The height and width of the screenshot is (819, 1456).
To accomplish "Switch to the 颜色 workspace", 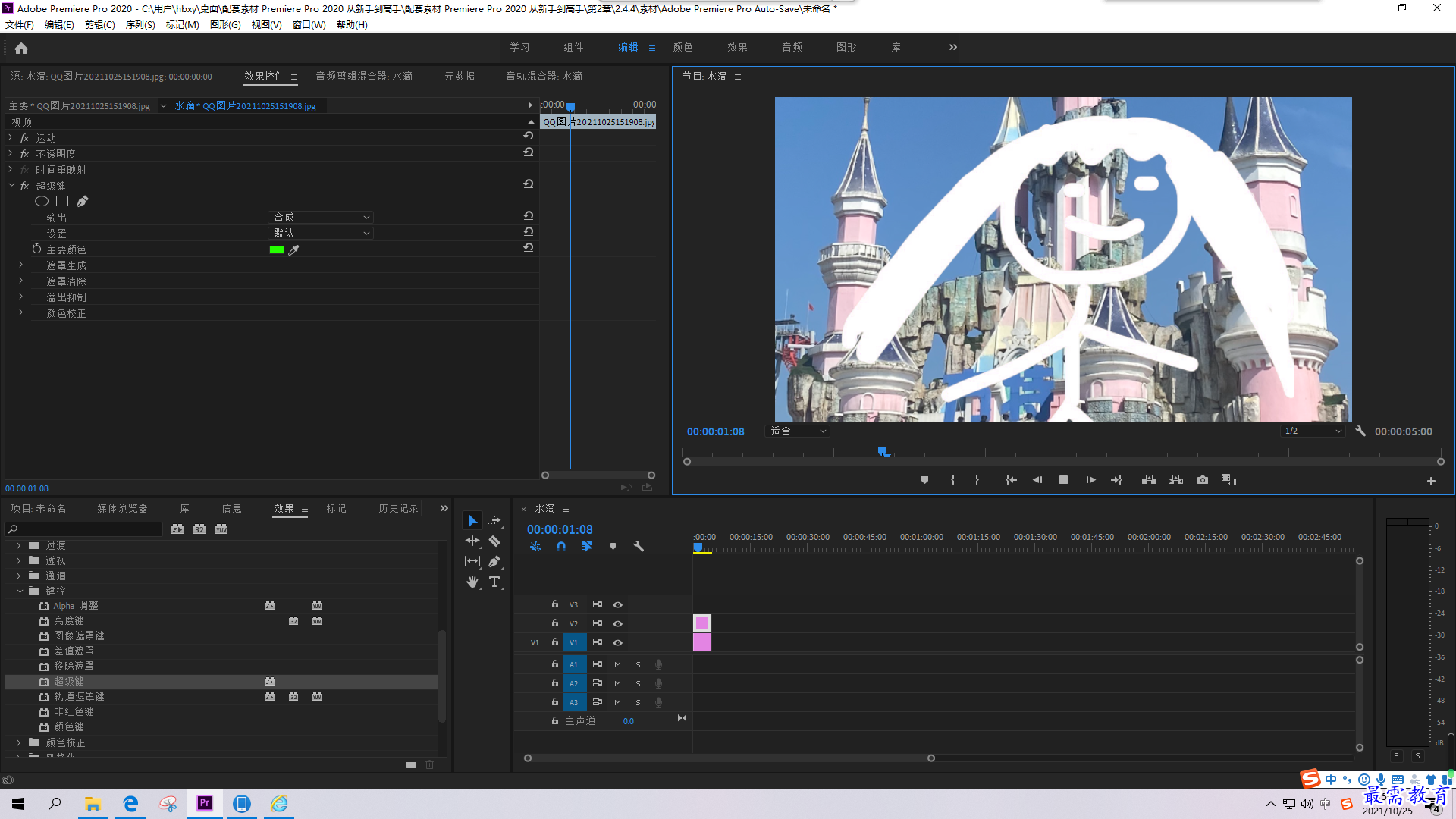I will (x=682, y=47).
